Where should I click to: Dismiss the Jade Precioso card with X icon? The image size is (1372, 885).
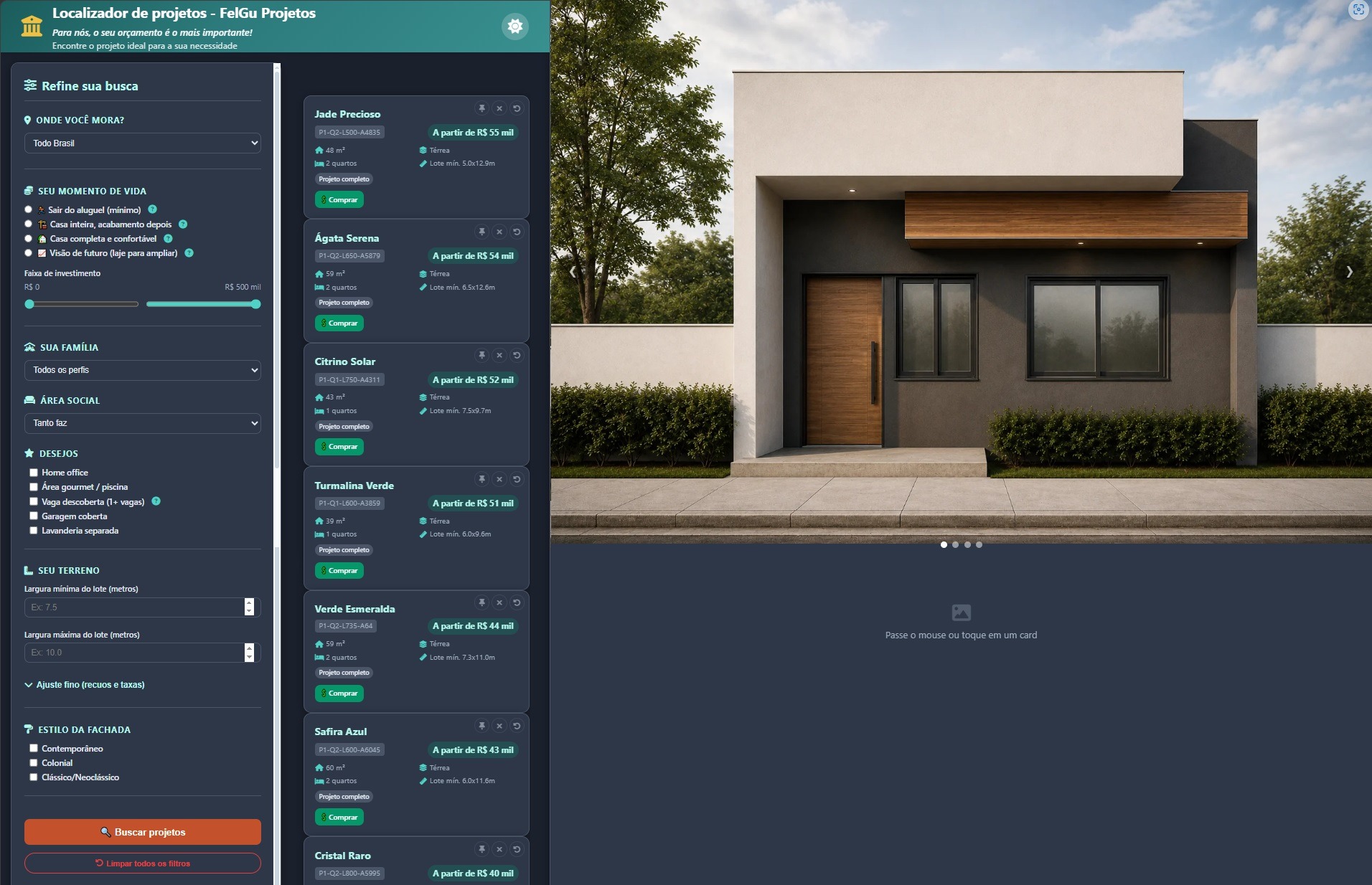click(x=499, y=108)
